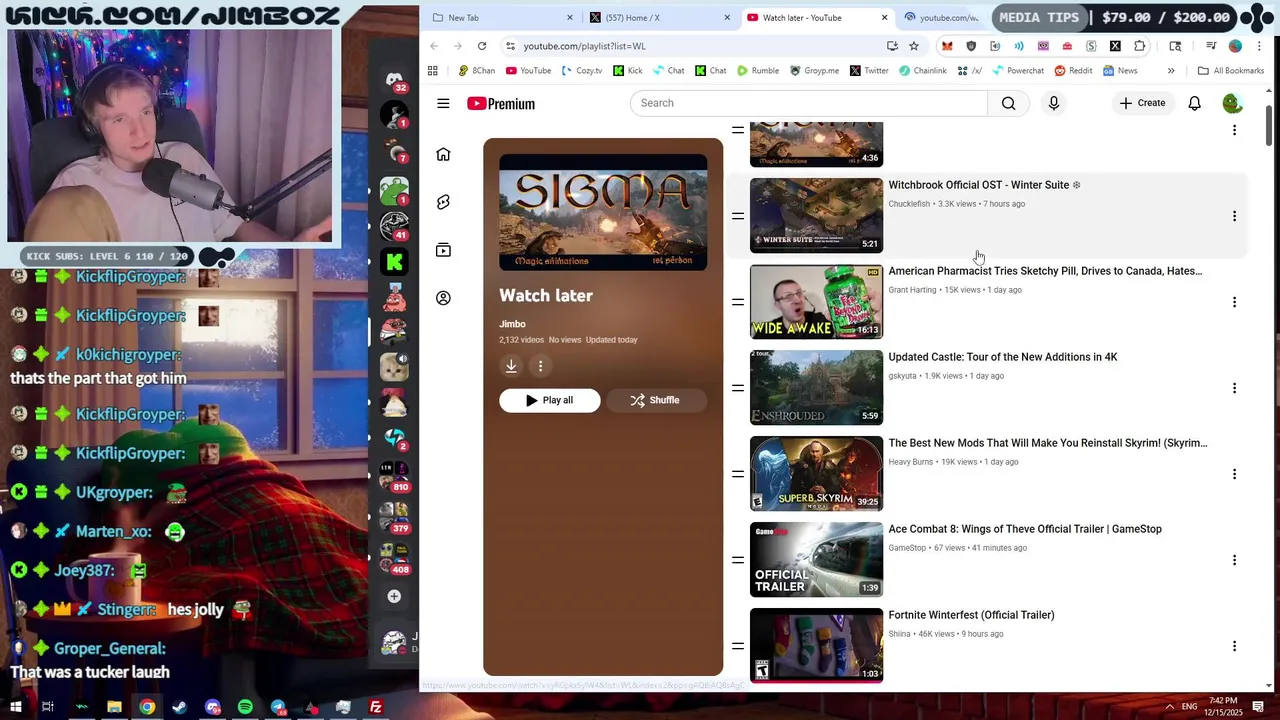Show hidden system tray icons
Screen dimensions: 1280x720
(1169, 707)
